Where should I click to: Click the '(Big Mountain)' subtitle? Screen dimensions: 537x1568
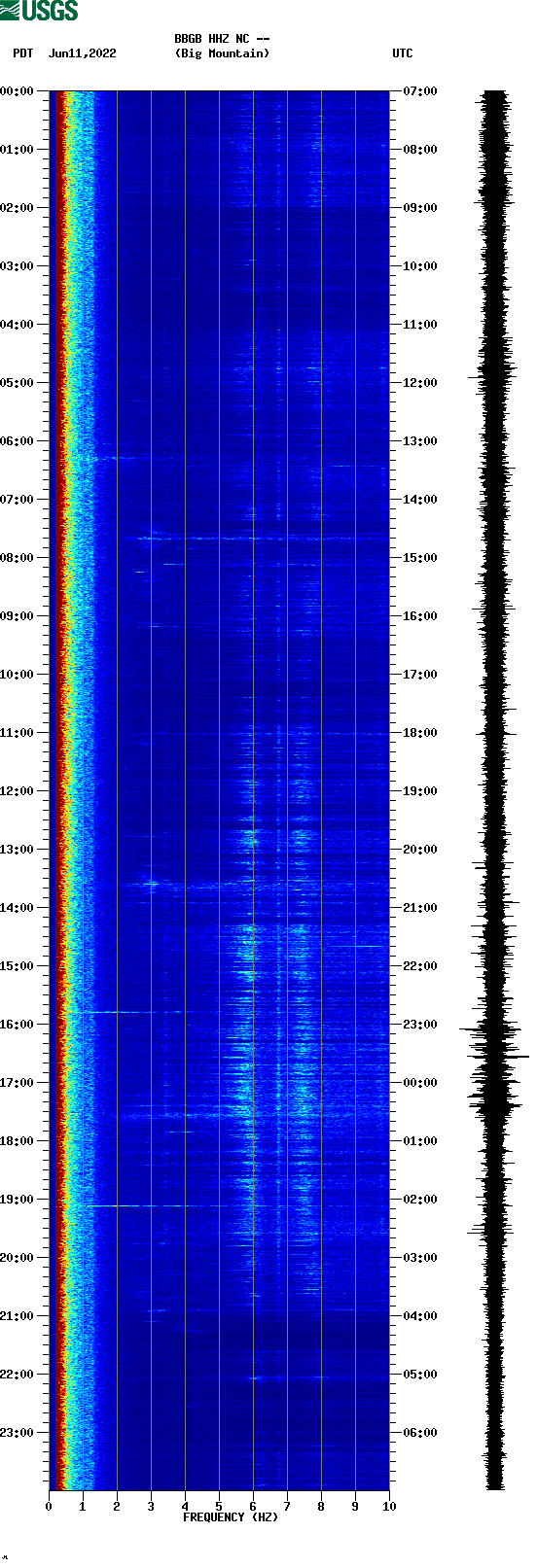(x=222, y=53)
